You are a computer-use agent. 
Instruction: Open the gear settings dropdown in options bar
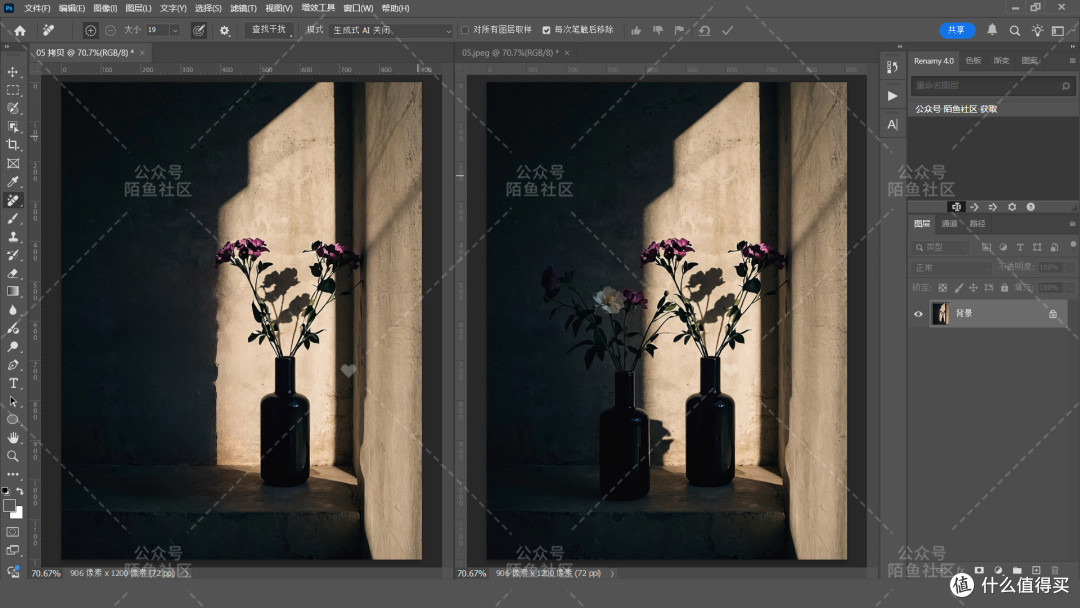(225, 30)
